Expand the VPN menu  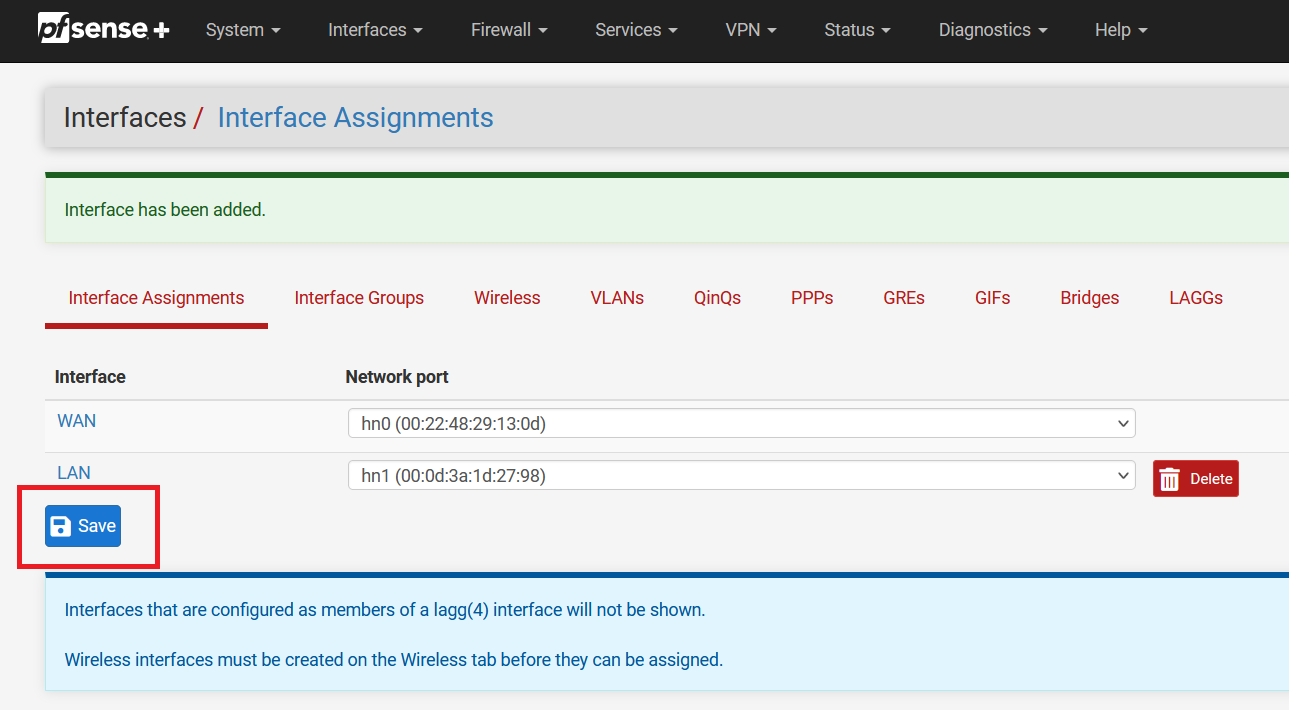tap(750, 30)
